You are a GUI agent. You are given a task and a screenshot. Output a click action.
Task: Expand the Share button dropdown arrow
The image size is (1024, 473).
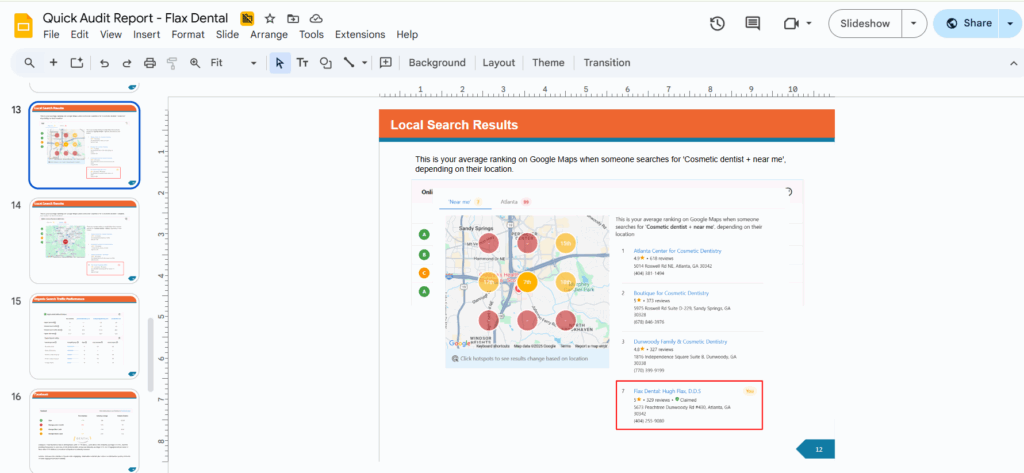[x=1009, y=23]
